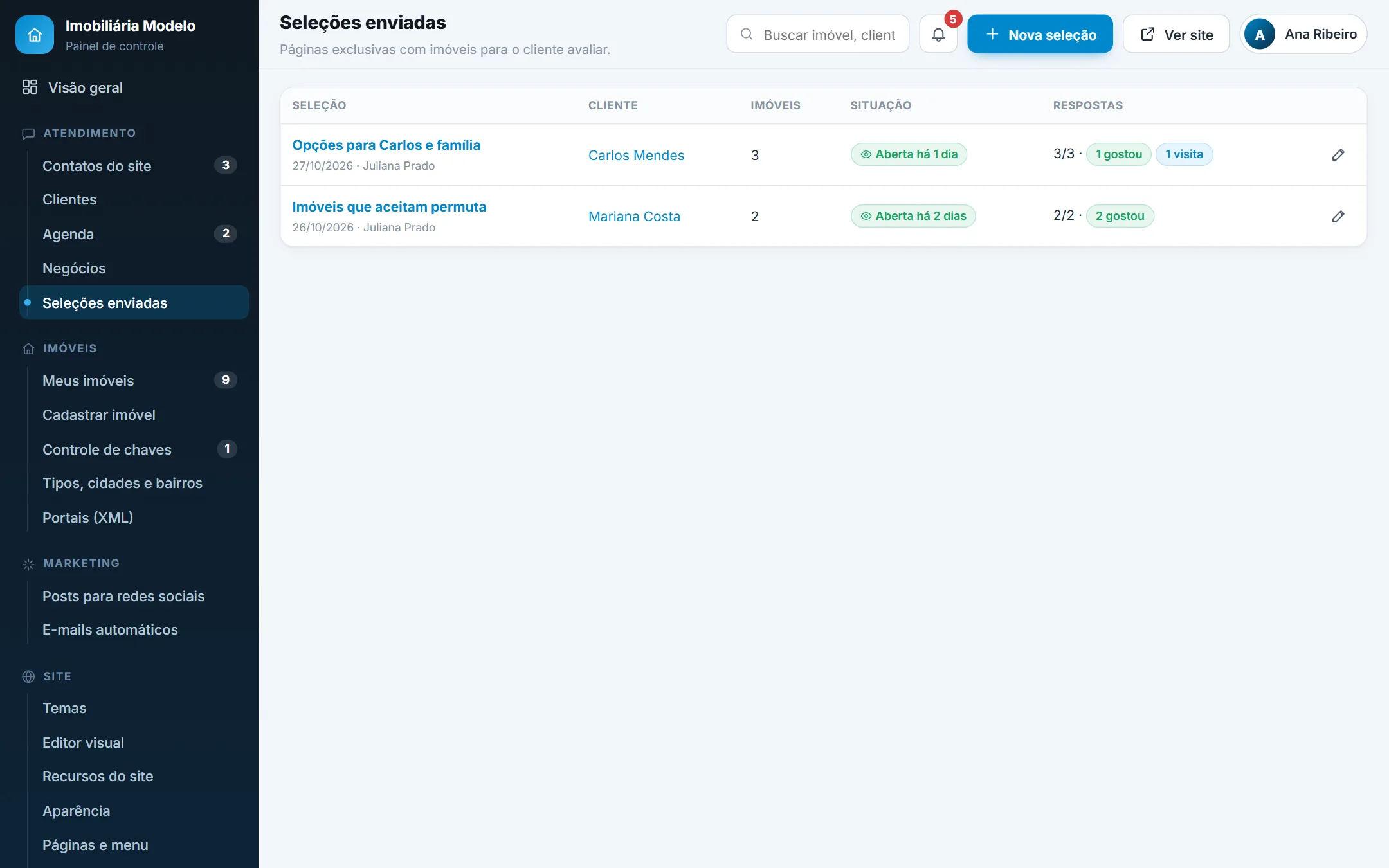Go to Contatos do site

[x=134, y=166]
